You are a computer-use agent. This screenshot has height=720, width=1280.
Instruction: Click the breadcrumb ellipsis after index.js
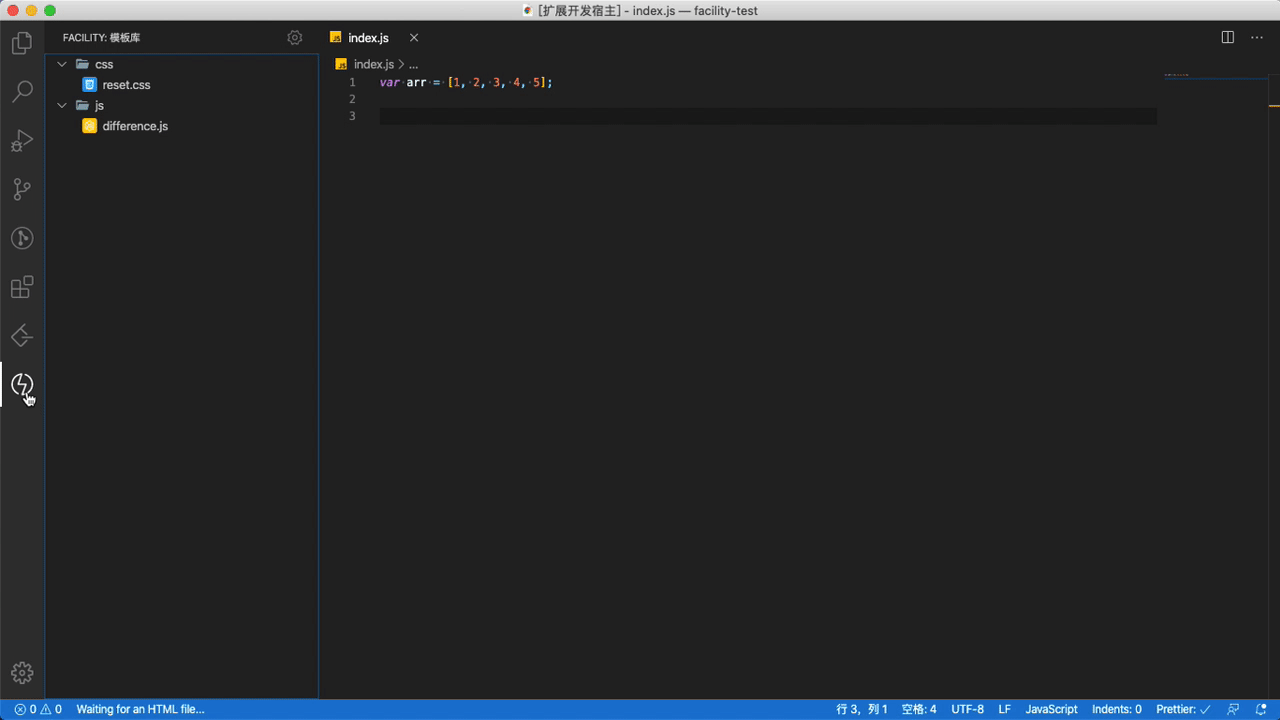[413, 64]
